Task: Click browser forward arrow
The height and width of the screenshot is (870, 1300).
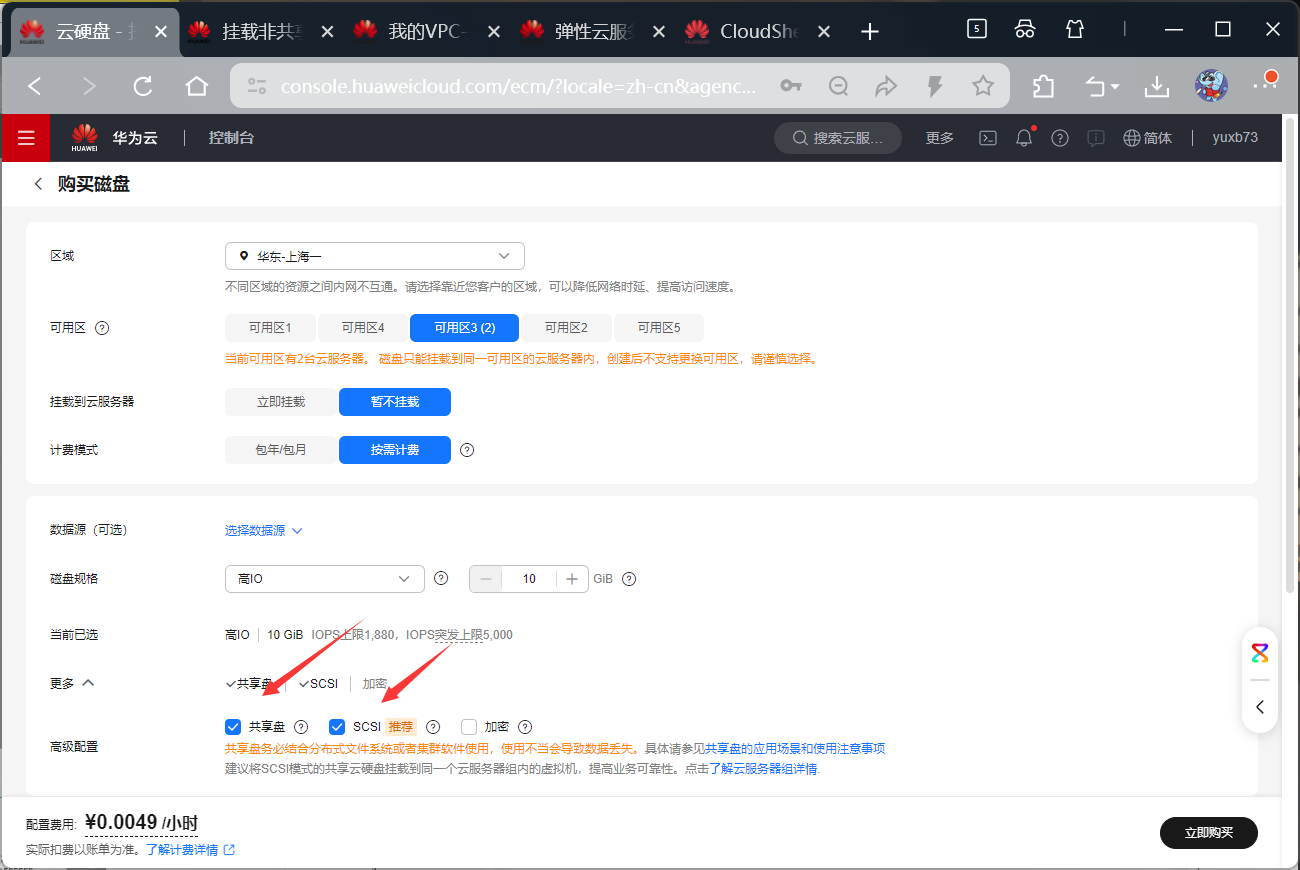Action: tap(89, 86)
